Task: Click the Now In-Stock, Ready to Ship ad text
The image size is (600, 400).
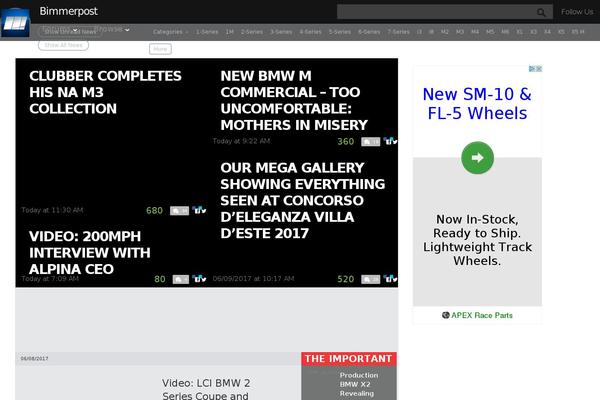Action: (x=477, y=240)
